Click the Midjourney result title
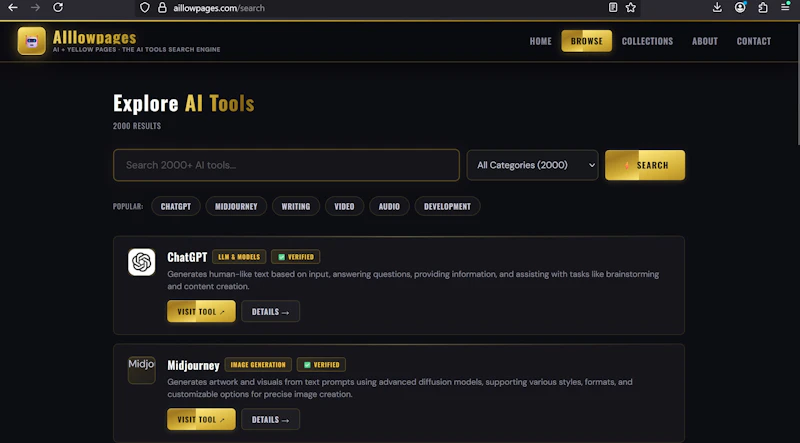The height and width of the screenshot is (443, 800). 193,365
